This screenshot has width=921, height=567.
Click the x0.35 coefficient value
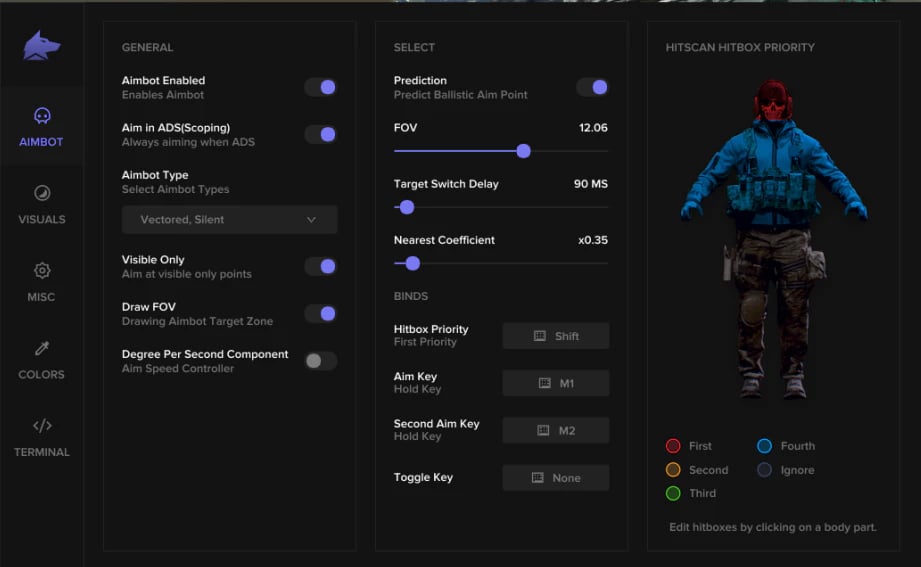click(593, 240)
